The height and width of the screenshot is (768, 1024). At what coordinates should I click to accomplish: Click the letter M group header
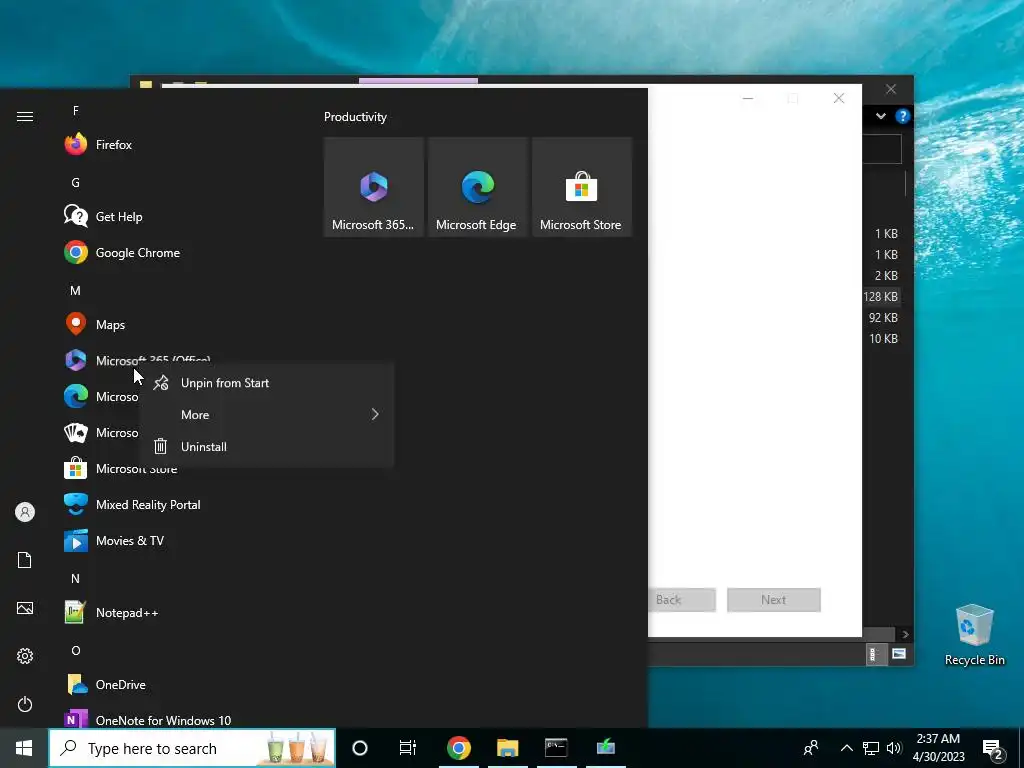coord(76,291)
